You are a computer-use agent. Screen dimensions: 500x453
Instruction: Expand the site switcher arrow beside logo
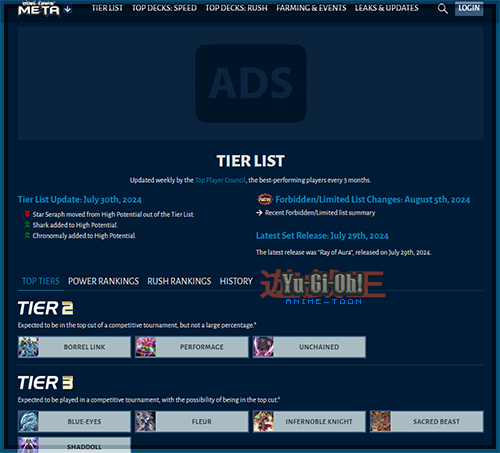[x=68, y=9]
